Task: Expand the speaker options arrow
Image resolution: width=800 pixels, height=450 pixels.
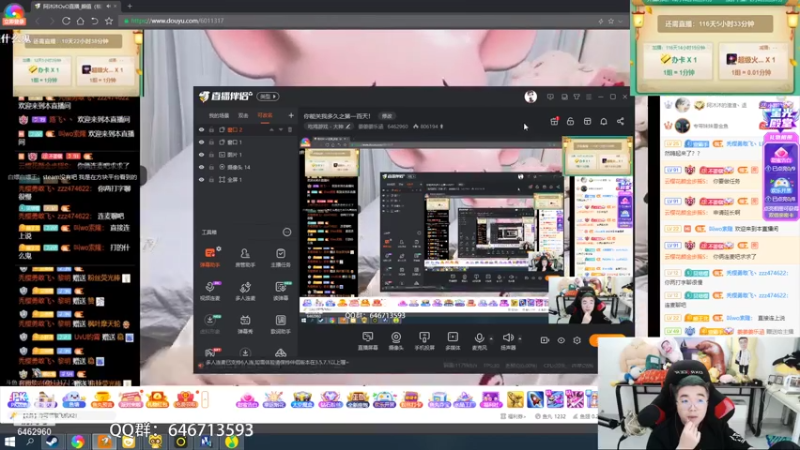Action: pyautogui.click(x=520, y=338)
